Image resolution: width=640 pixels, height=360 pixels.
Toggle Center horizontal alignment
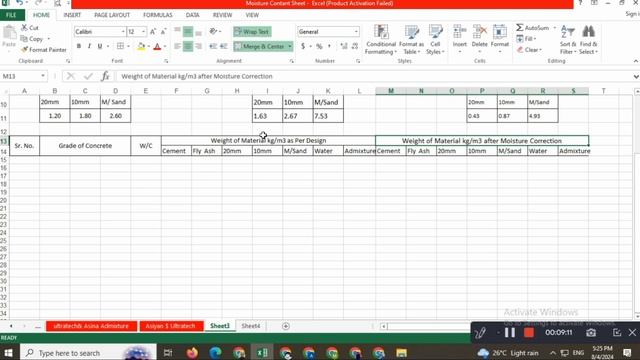pyautogui.click(x=188, y=46)
